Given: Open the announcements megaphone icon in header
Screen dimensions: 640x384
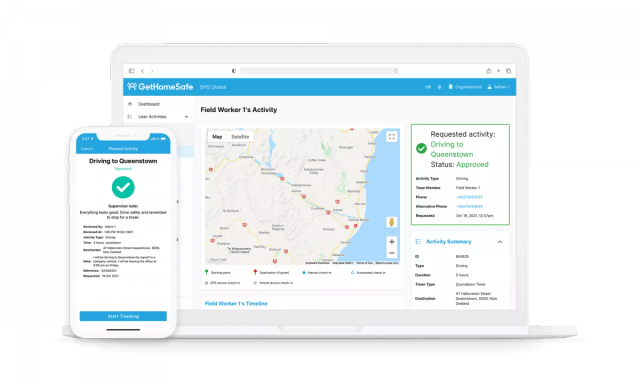Looking at the screenshot, I should tap(428, 87).
